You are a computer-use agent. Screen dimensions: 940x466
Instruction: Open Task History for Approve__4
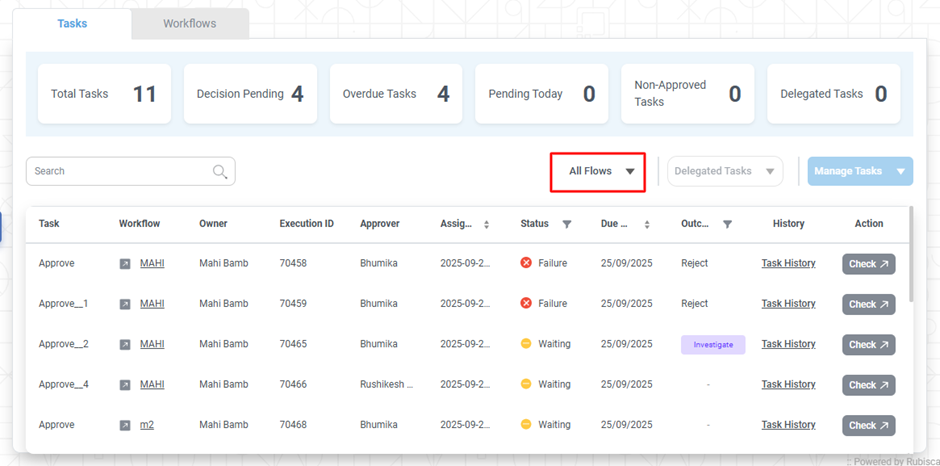(x=788, y=385)
